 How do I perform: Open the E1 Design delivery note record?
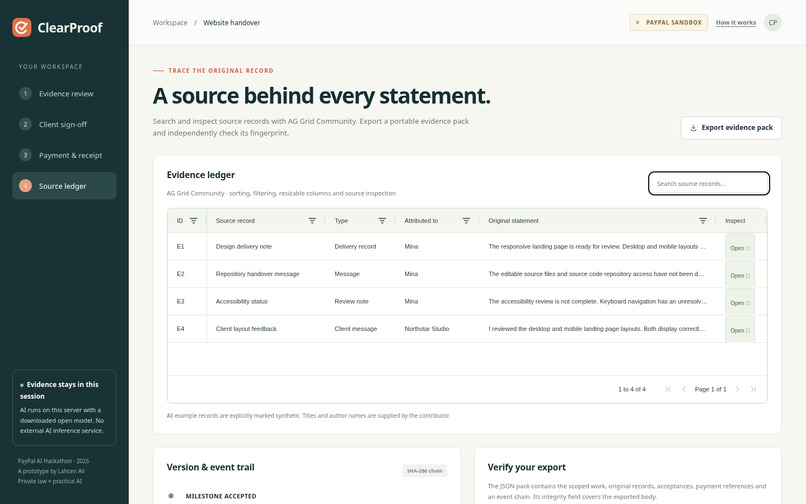740,248
